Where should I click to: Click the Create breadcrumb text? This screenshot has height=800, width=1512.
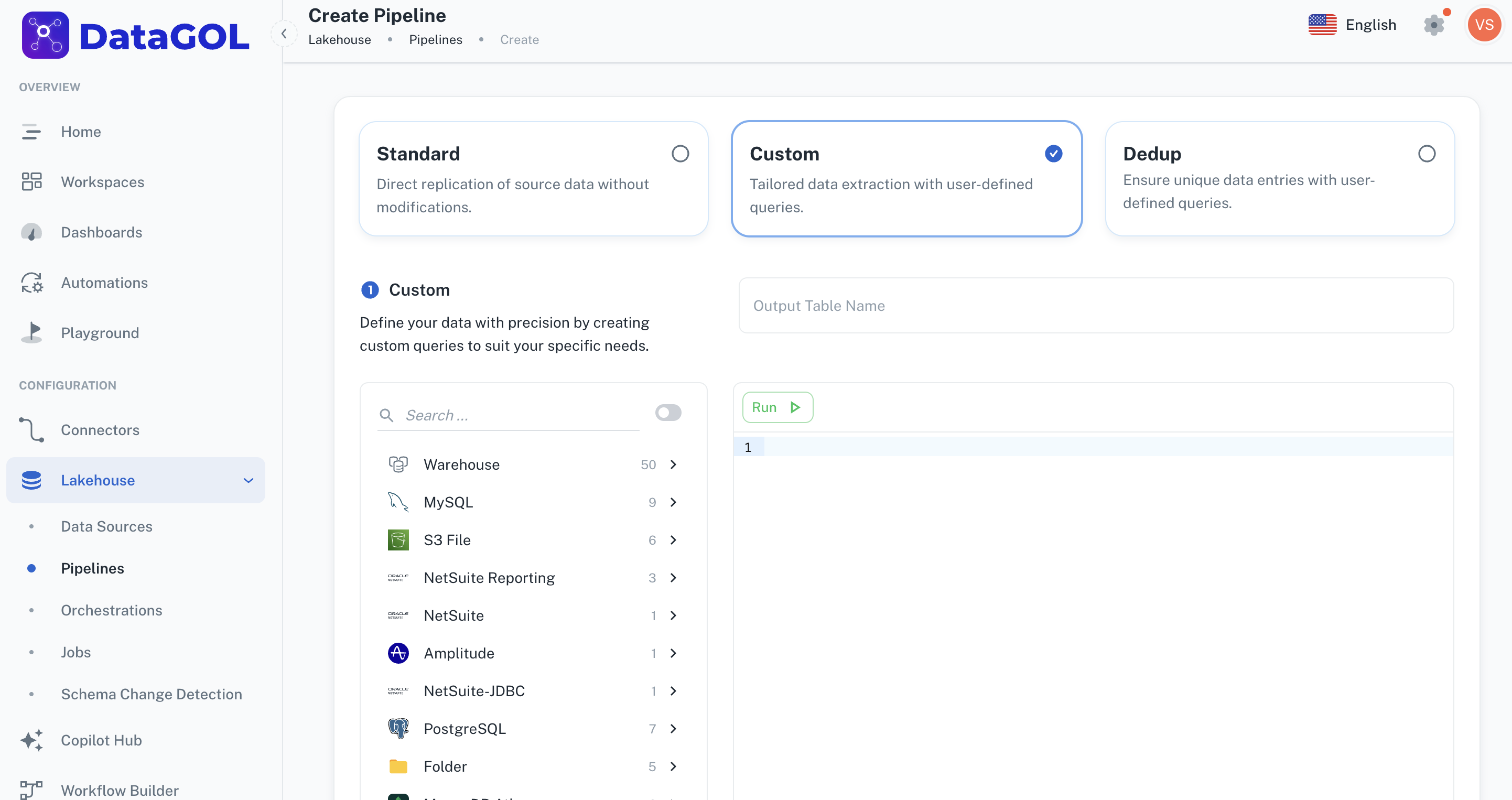pos(520,39)
